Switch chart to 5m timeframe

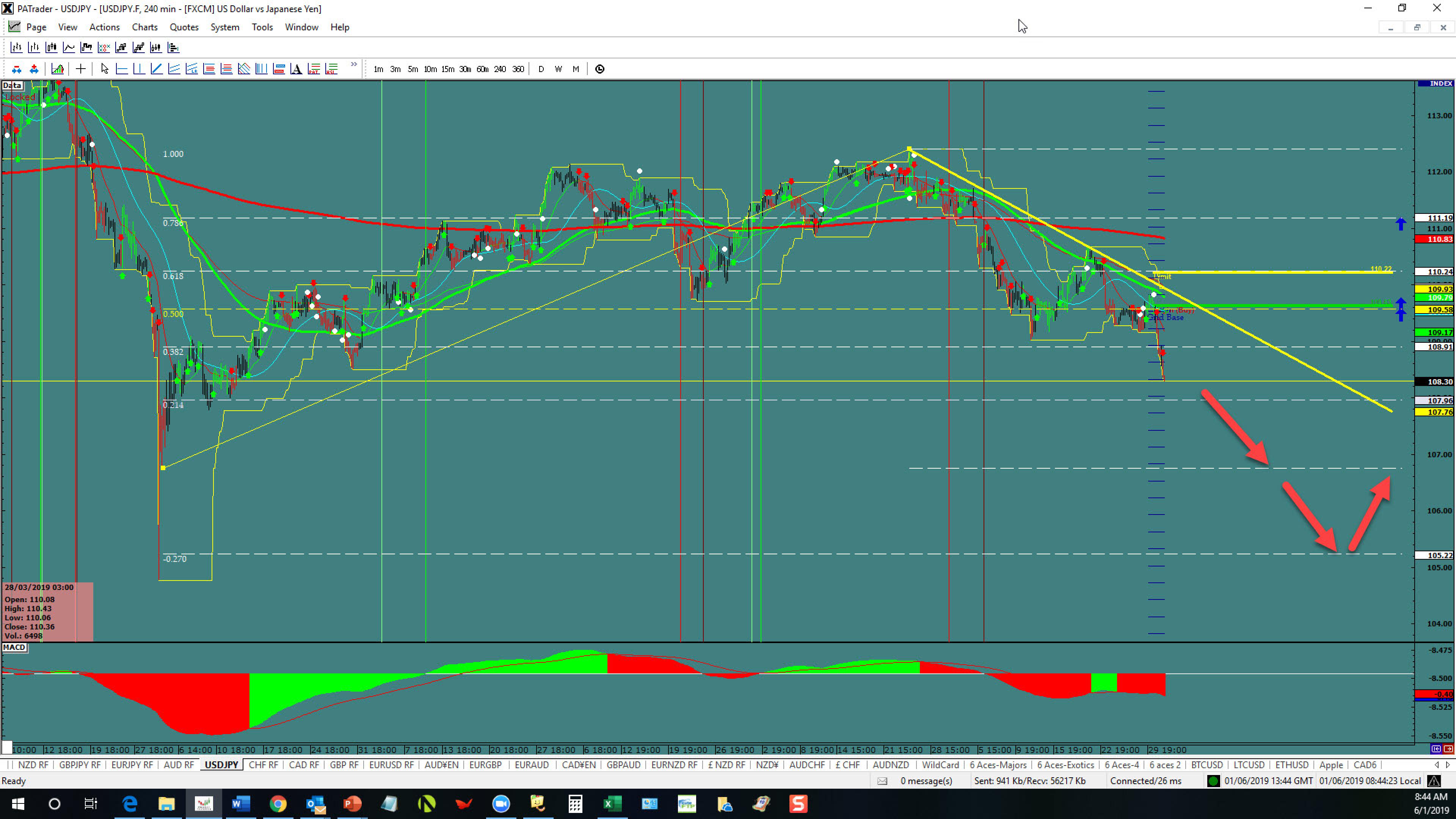pyautogui.click(x=413, y=69)
